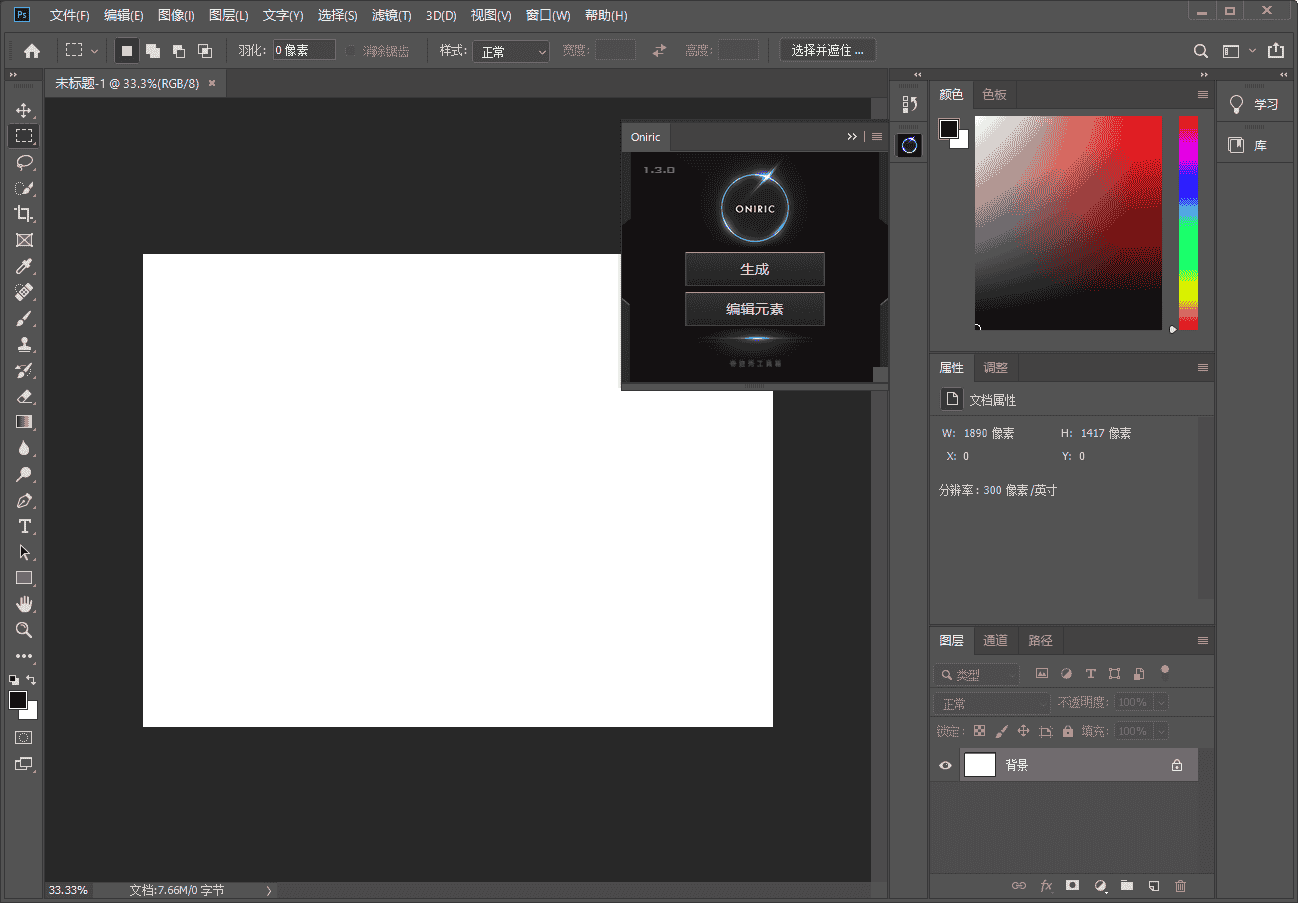The image size is (1298, 903).
Task: Select the Move tool
Action: click(x=24, y=110)
